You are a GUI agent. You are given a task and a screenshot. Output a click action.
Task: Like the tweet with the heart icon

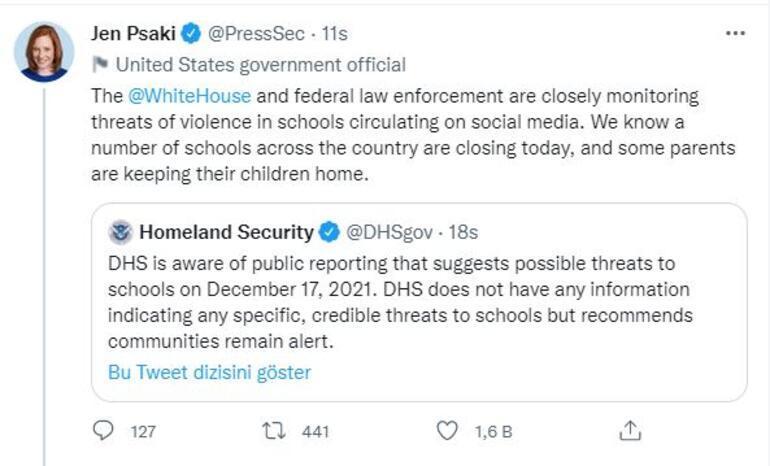pos(447,431)
